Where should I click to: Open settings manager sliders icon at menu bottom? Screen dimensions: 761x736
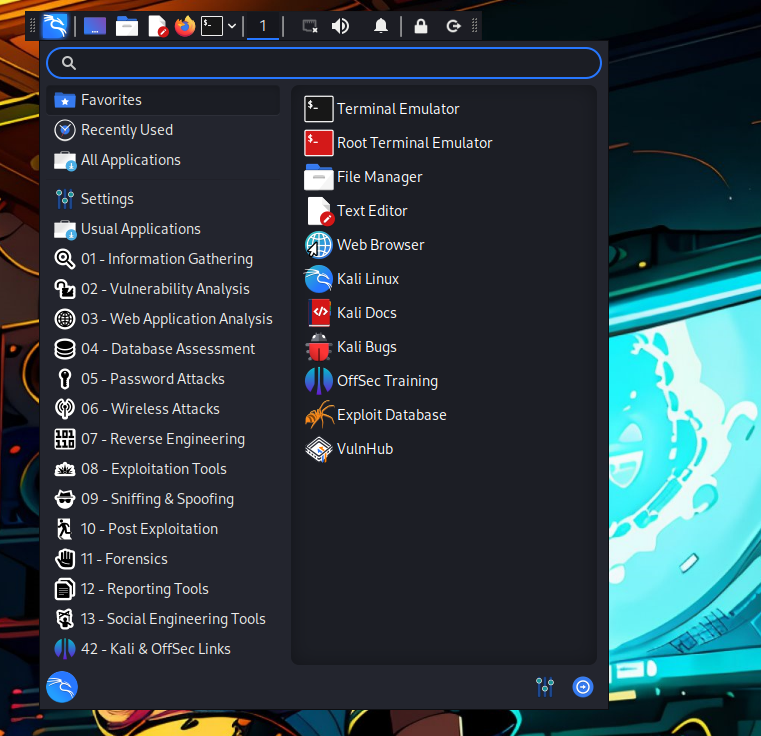(x=545, y=687)
